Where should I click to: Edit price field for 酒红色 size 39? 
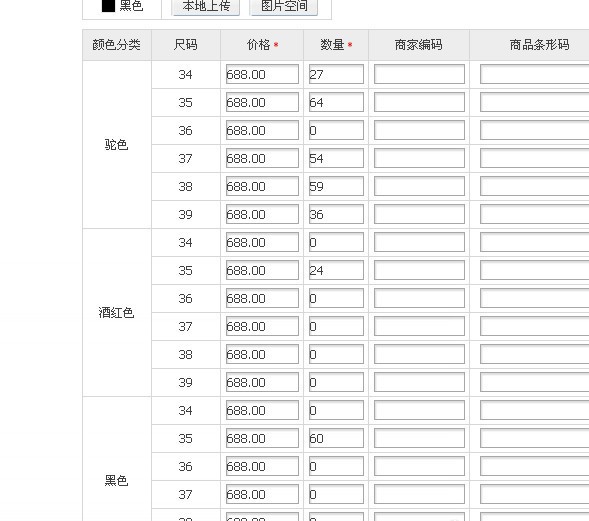(x=262, y=382)
